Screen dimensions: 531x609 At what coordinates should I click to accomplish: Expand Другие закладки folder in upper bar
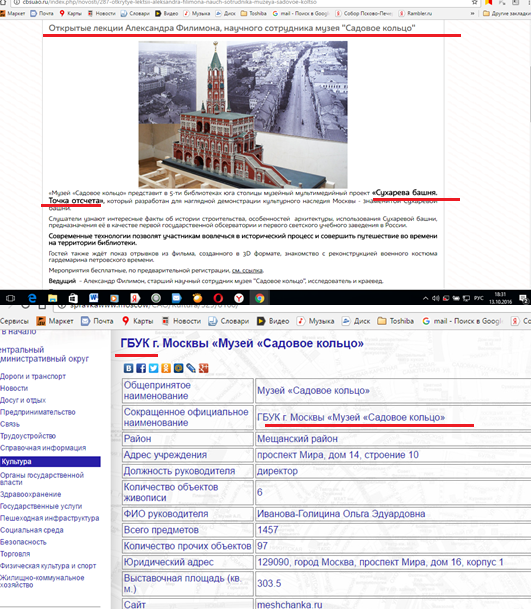507,13
